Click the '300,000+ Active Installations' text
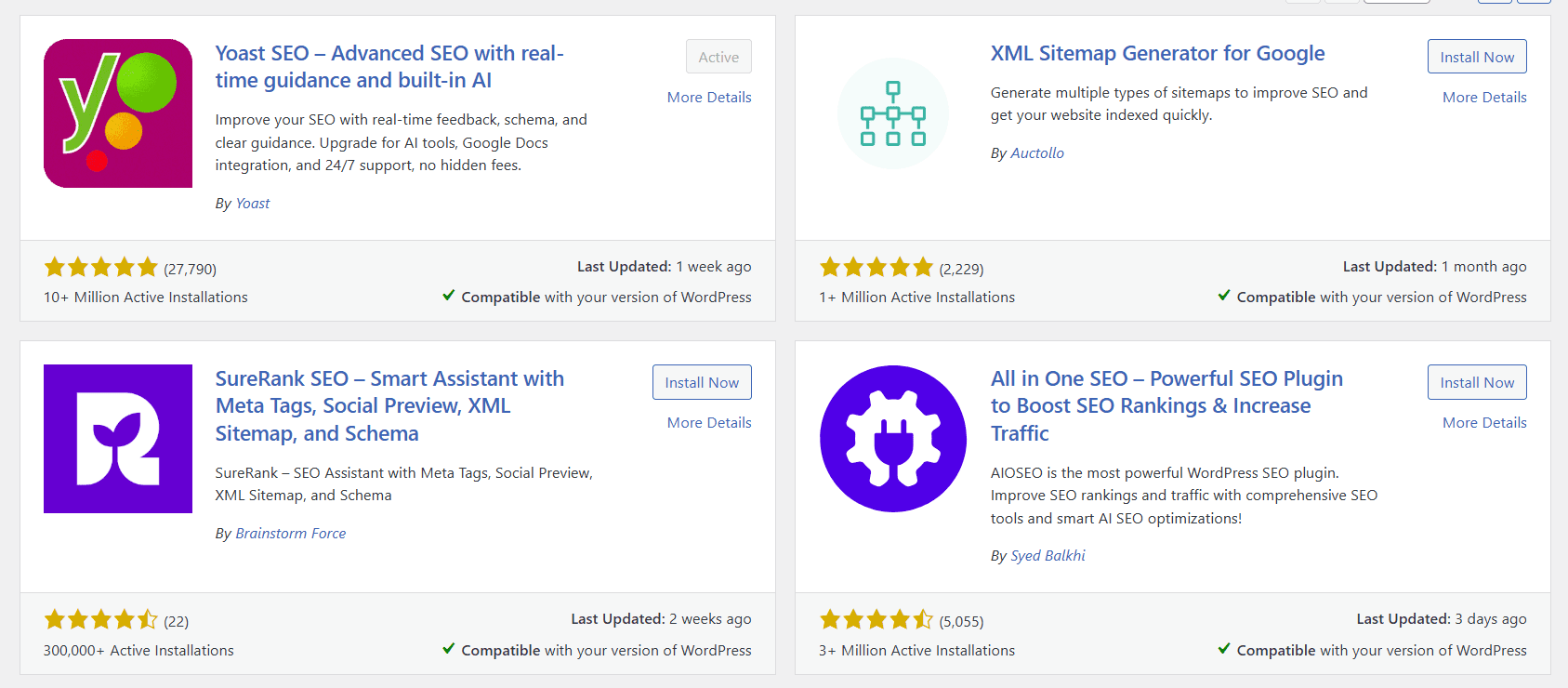Viewport: 1568px width, 688px height. coord(138,650)
